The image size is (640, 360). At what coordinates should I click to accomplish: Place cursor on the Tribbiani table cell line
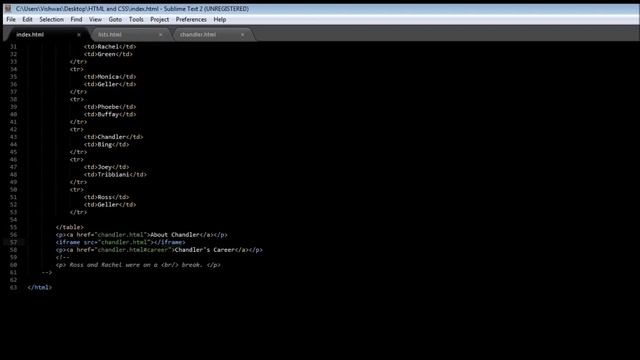point(115,174)
